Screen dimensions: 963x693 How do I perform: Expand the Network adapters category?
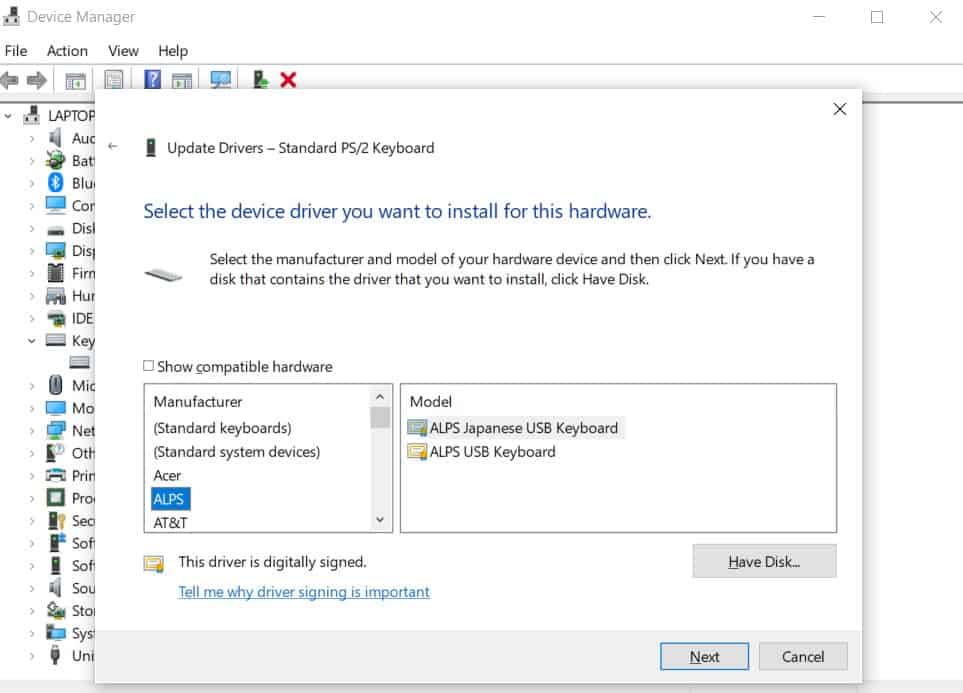[x=32, y=430]
